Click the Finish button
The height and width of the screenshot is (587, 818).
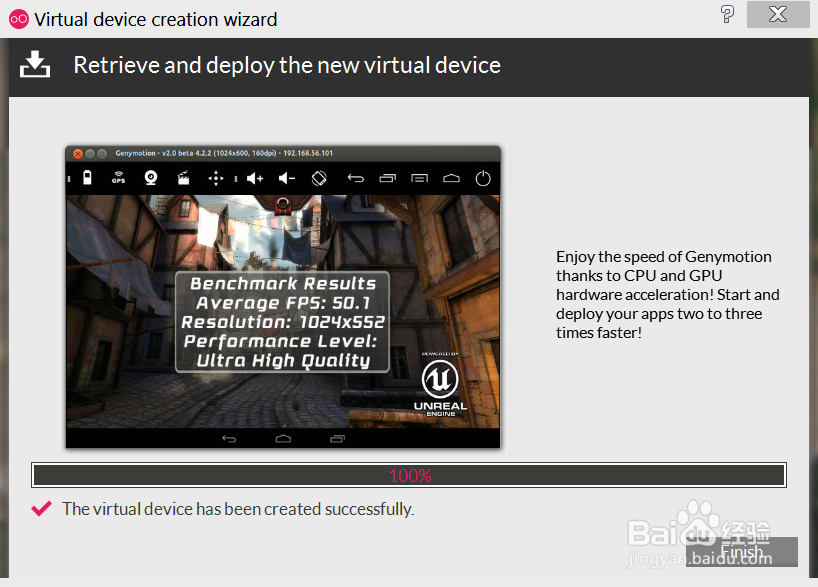coord(741,552)
